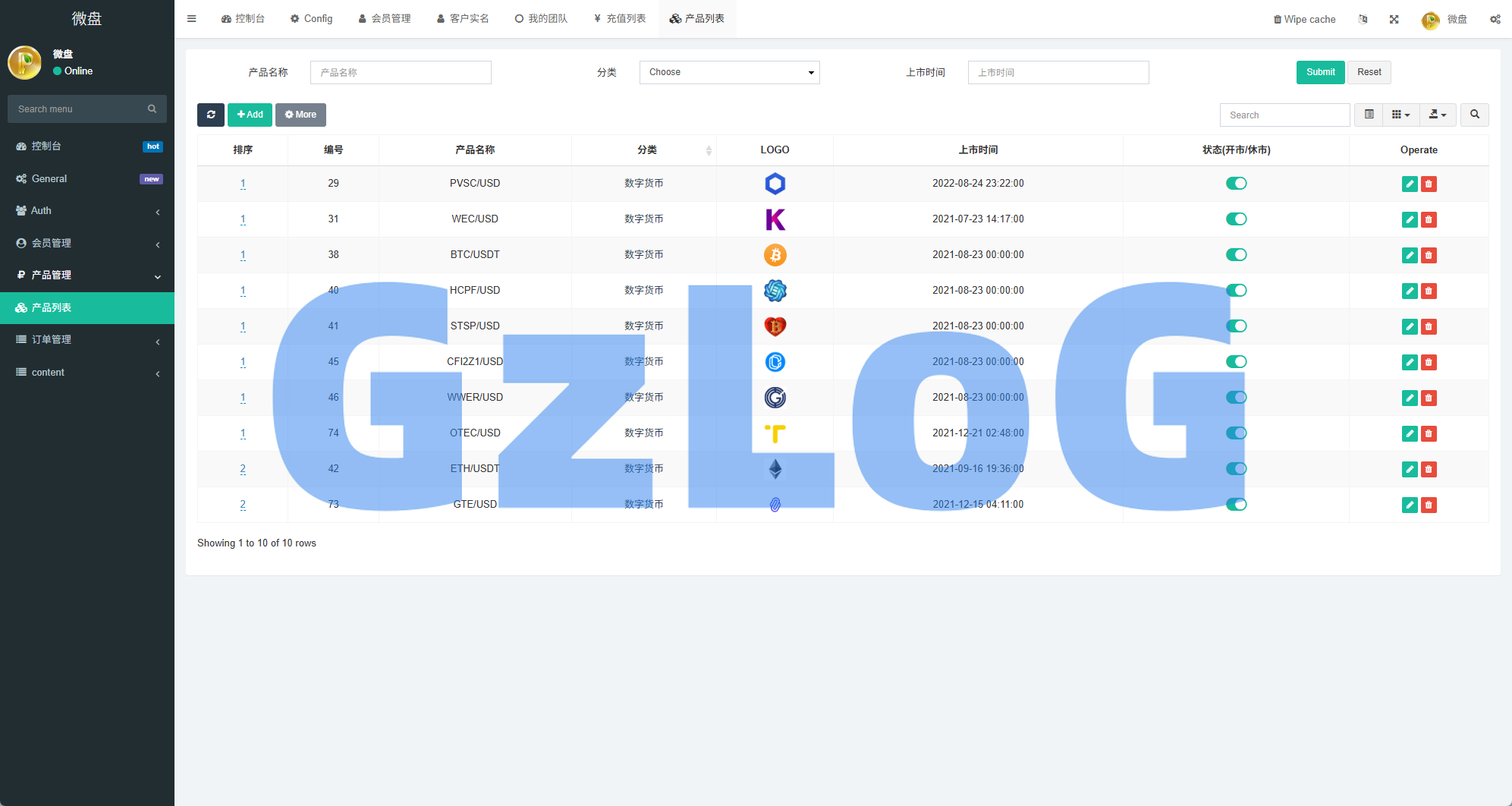Toggle the table card view icon

coord(1369,115)
